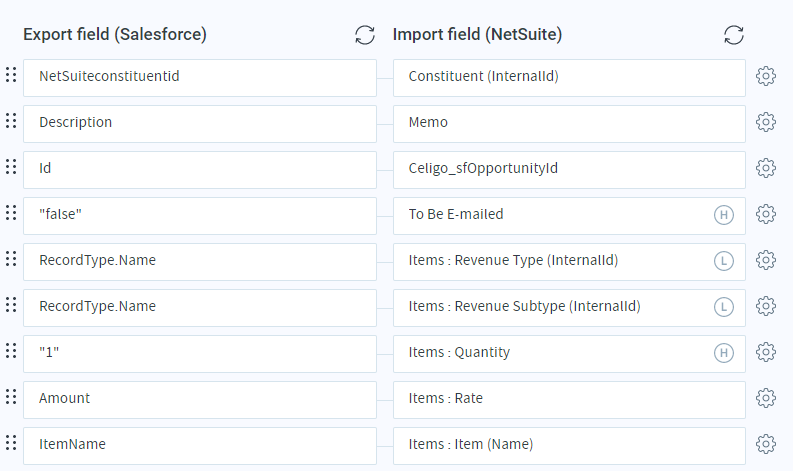Open settings gear for Memo mapping
Screen dimensions: 793x471
click(766, 122)
